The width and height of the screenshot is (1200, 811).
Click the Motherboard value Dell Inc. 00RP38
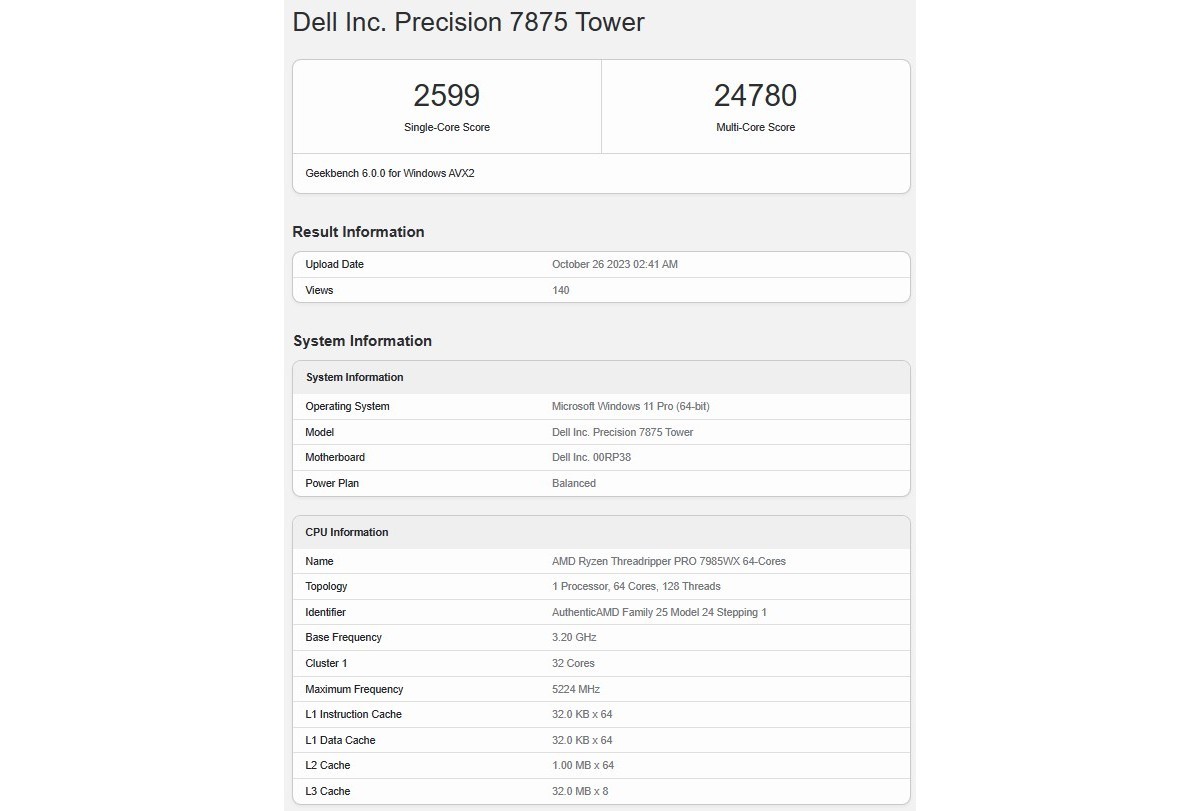(591, 457)
